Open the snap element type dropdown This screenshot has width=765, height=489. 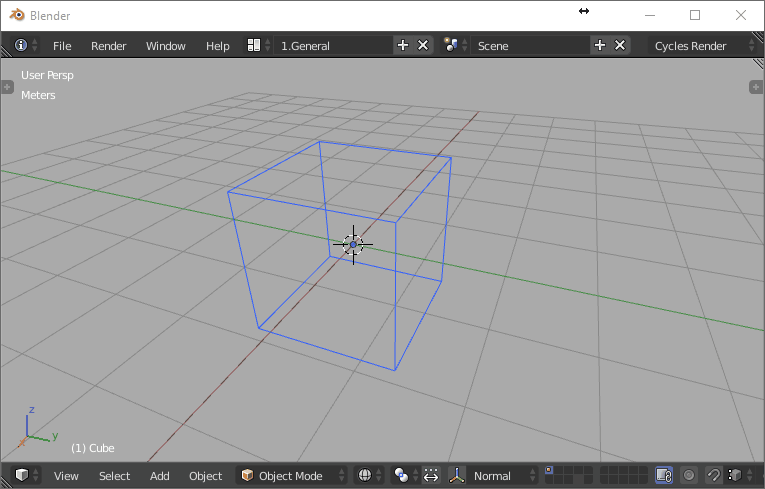(x=740, y=475)
